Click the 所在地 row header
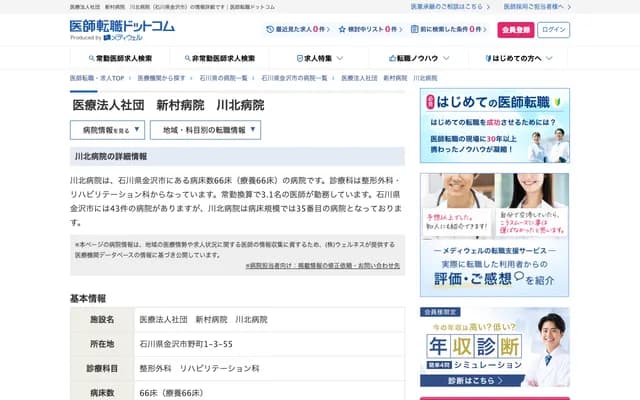Image resolution: width=640 pixels, height=400 pixels. (x=102, y=344)
